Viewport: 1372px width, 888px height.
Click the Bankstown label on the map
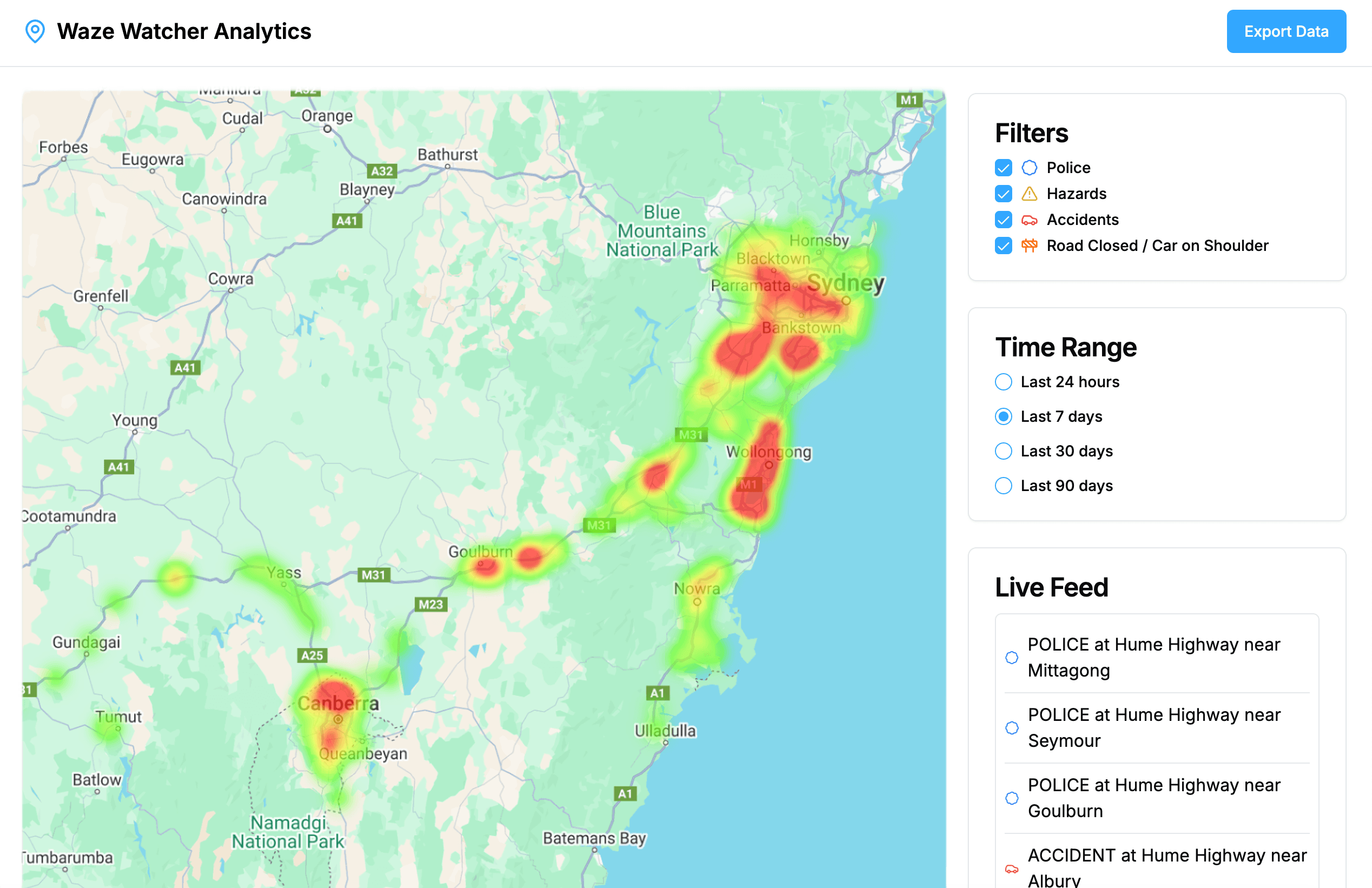801,327
